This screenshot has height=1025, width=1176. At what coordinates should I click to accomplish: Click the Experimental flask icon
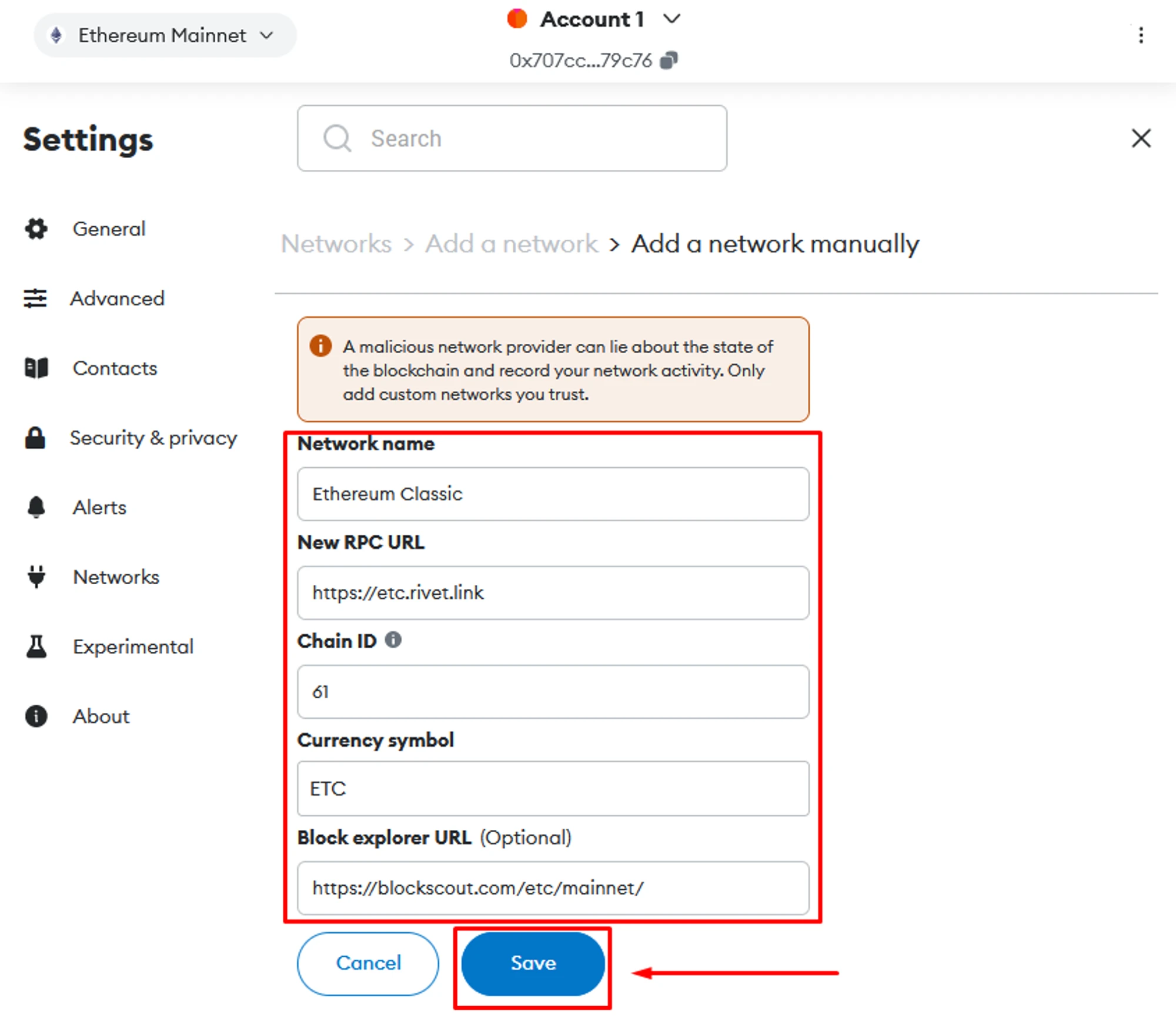click(x=36, y=647)
